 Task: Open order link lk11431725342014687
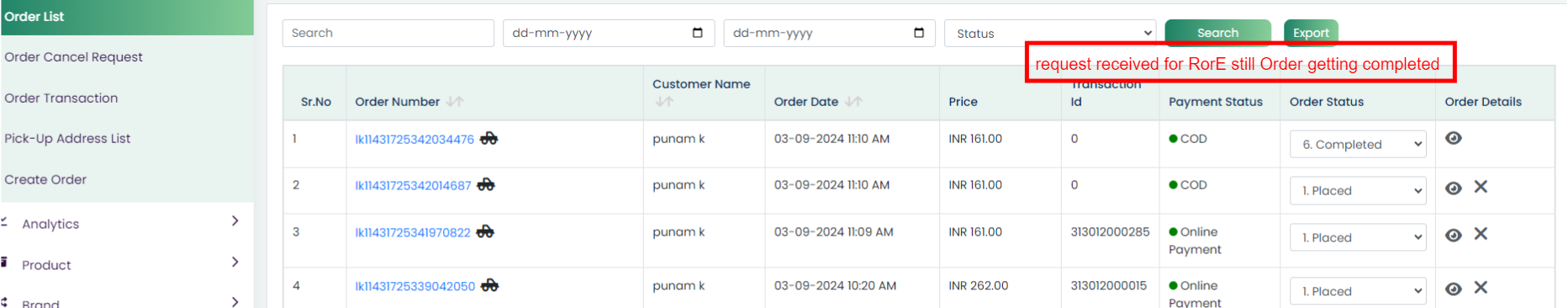coord(413,186)
